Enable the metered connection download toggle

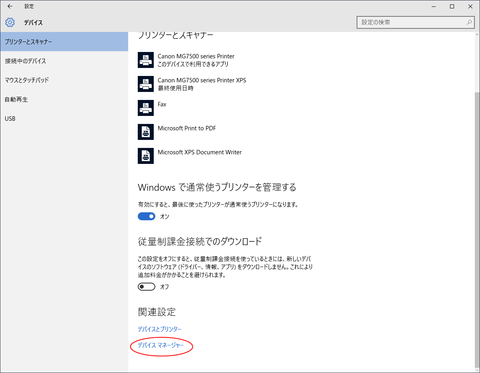pos(146,287)
